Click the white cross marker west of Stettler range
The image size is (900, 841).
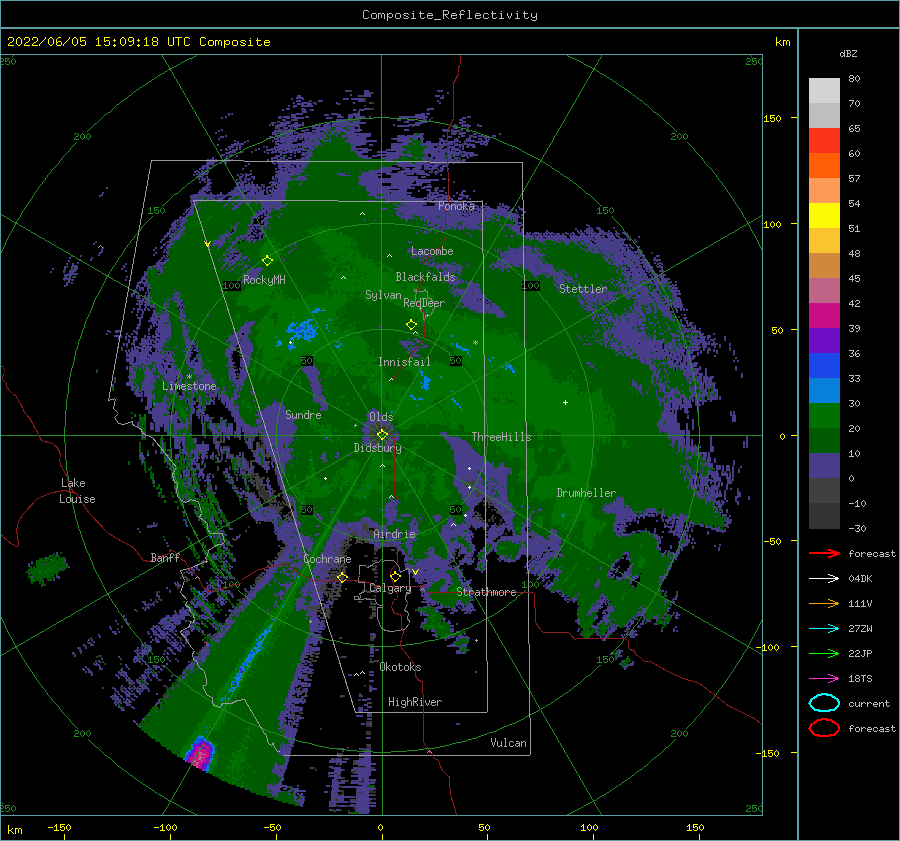point(565,402)
